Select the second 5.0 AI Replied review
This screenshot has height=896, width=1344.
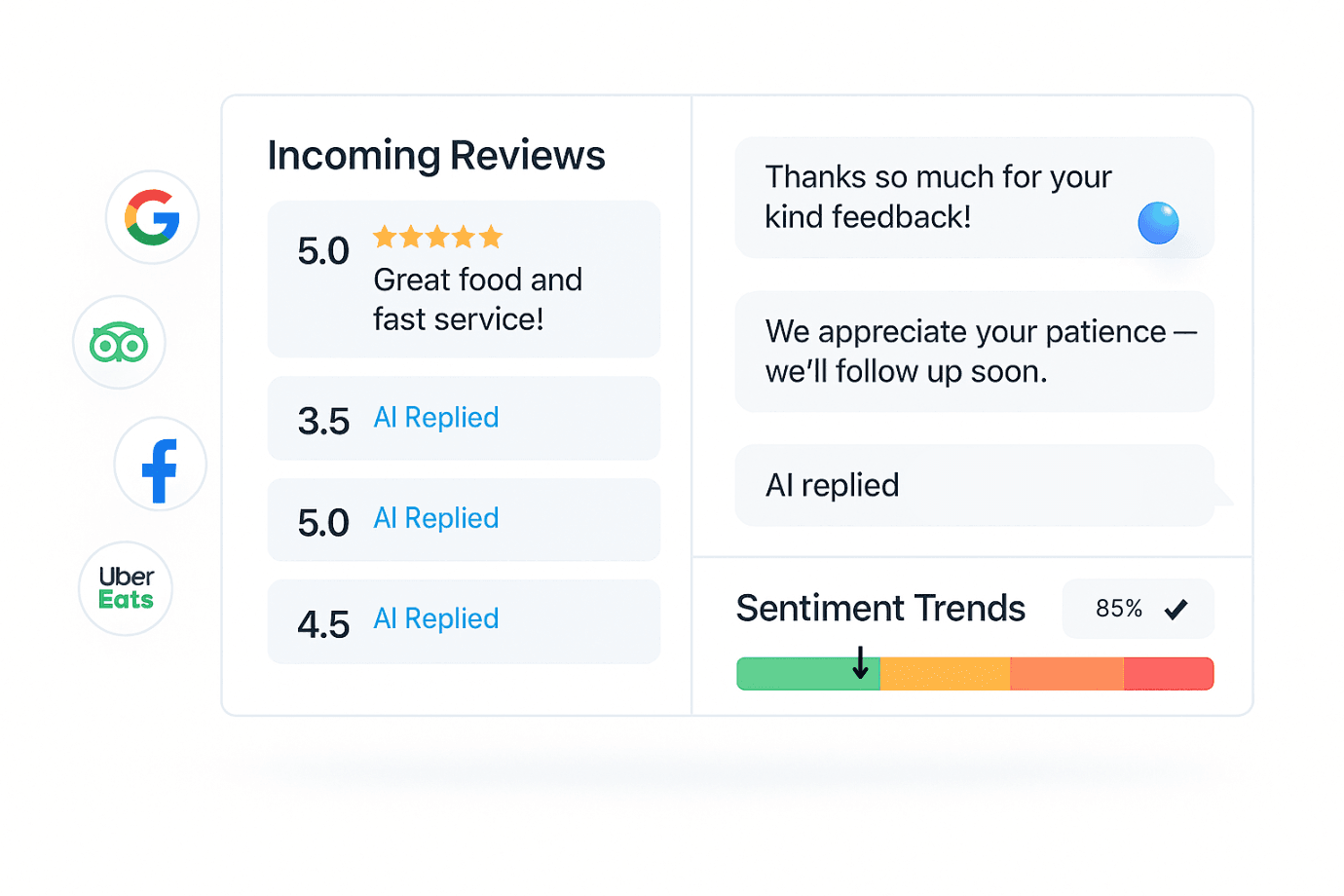[x=464, y=520]
